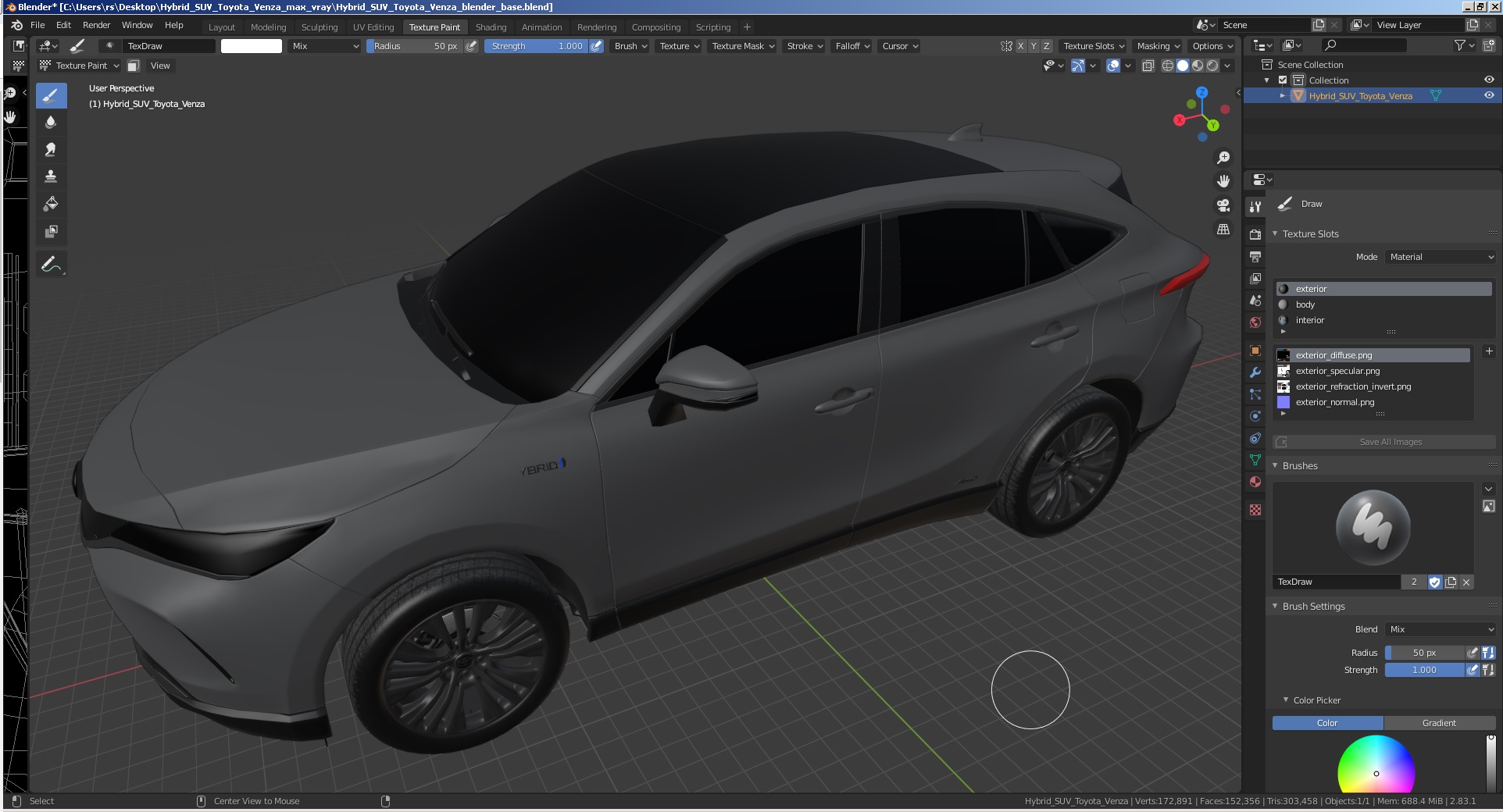Hide Hybrid_SUV_Toyota_Venza object with eye icon
Screen dimensions: 1503x812
pyautogui.click(x=1489, y=95)
